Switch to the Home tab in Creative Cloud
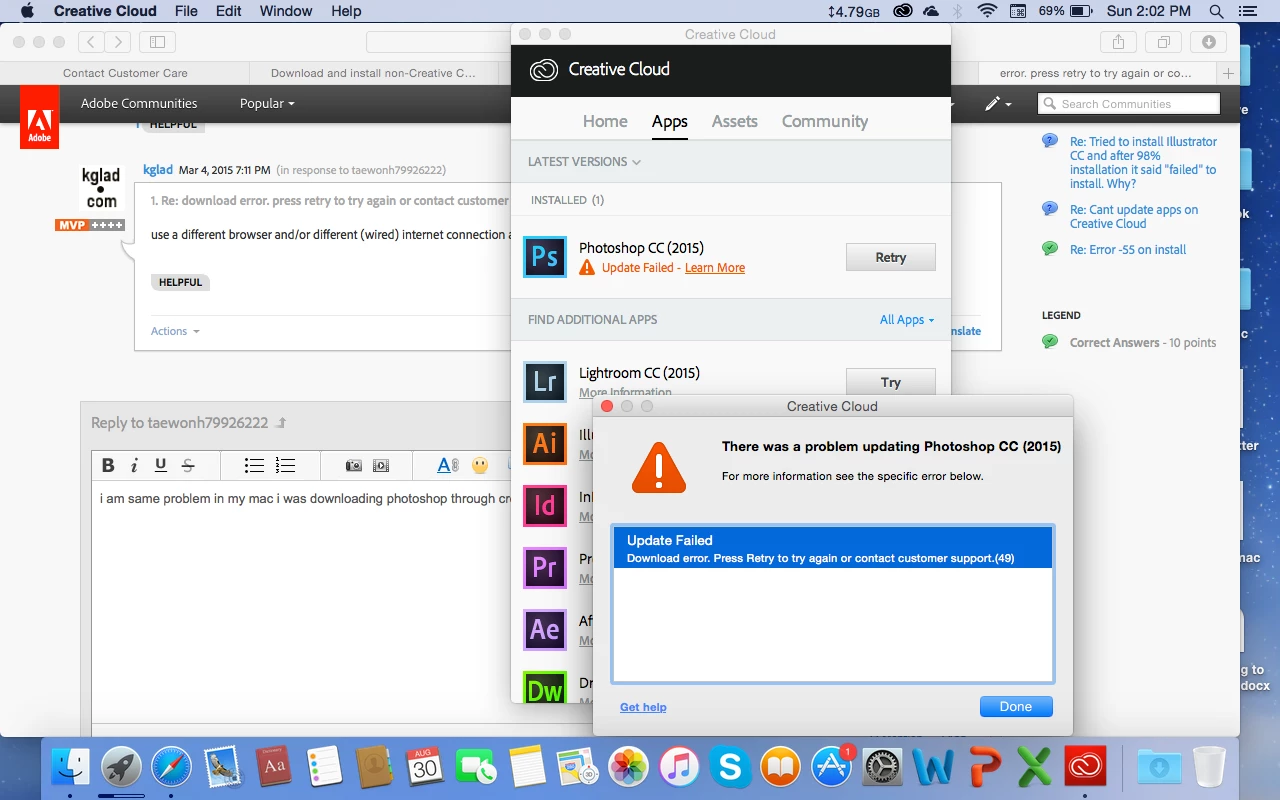 pyautogui.click(x=605, y=121)
